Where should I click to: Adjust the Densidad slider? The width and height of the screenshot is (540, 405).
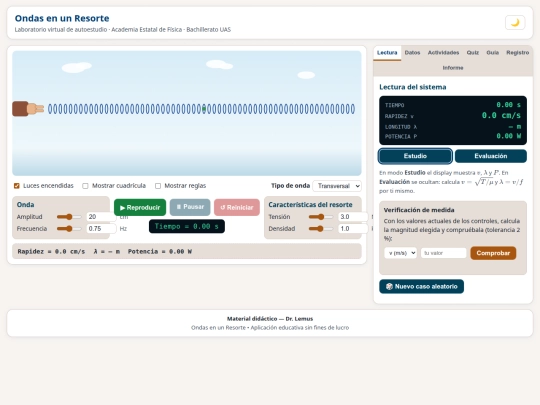click(321, 229)
